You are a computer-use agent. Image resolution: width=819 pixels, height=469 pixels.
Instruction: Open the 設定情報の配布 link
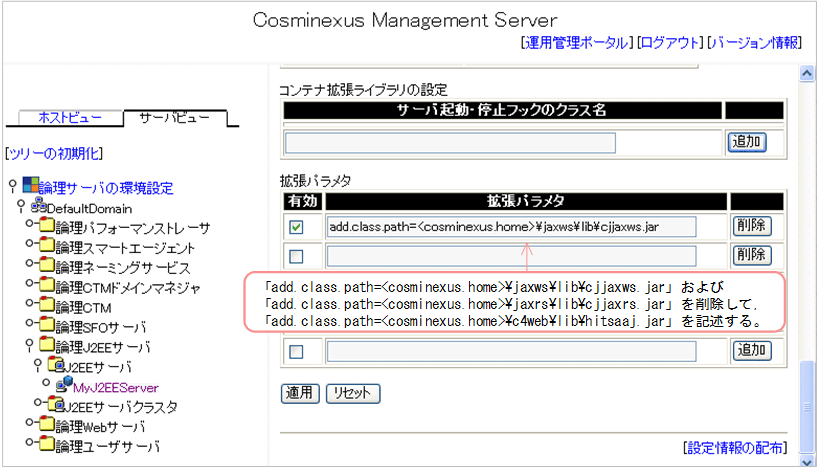(x=734, y=448)
